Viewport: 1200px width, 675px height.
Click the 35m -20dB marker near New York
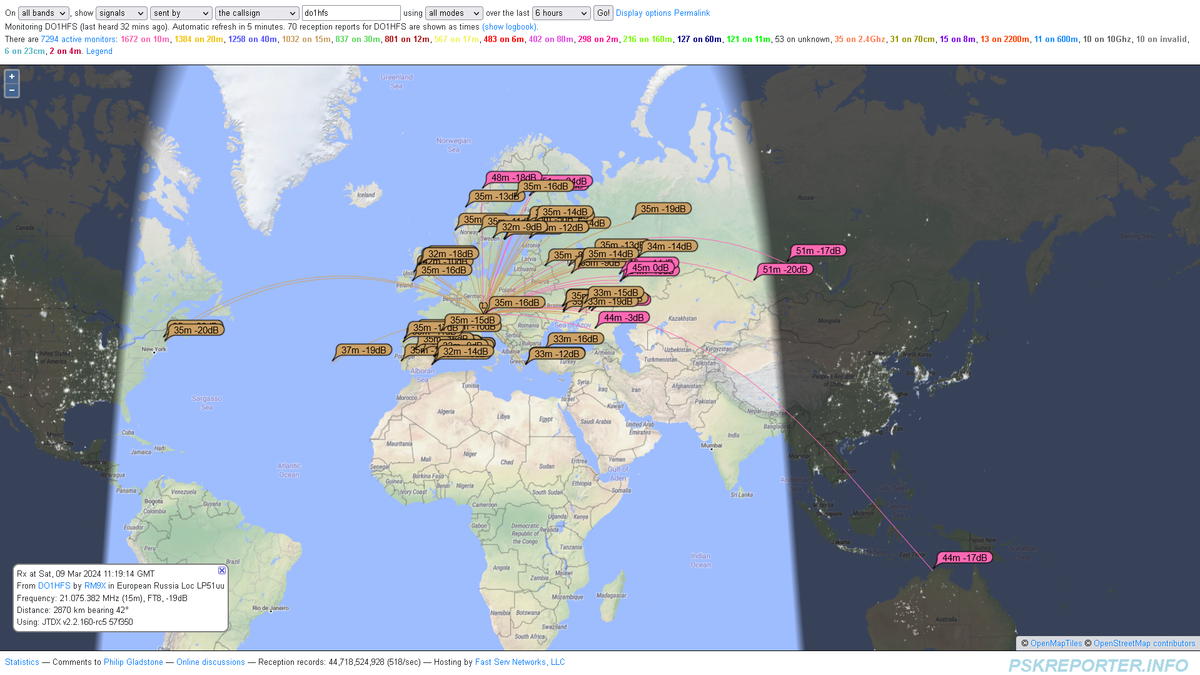pyautogui.click(x=196, y=330)
